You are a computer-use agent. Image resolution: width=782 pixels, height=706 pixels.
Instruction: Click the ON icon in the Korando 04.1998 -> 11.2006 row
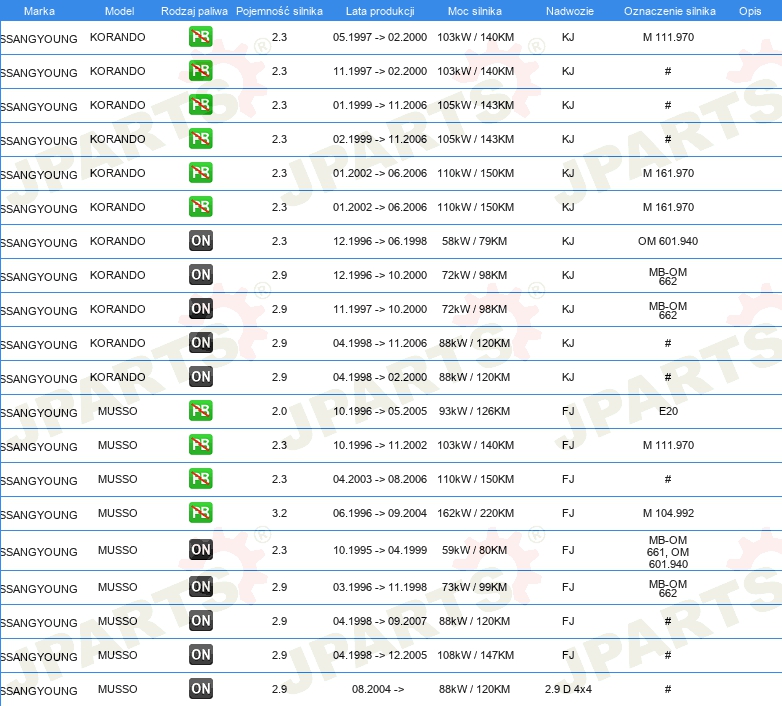201,343
